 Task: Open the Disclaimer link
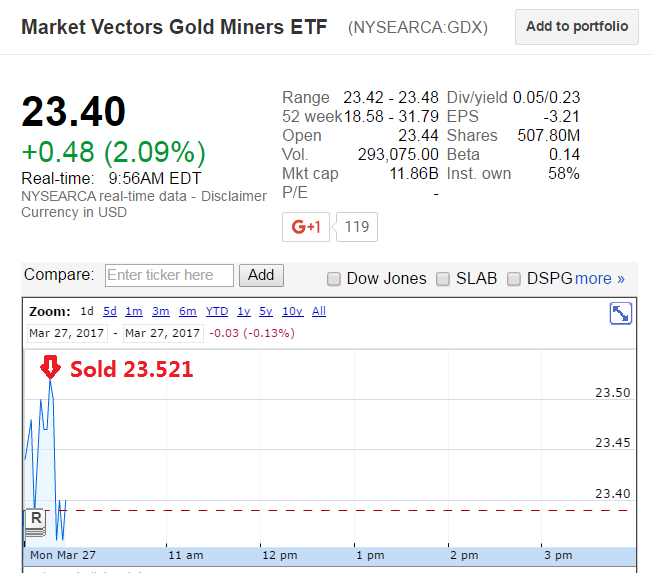234,196
